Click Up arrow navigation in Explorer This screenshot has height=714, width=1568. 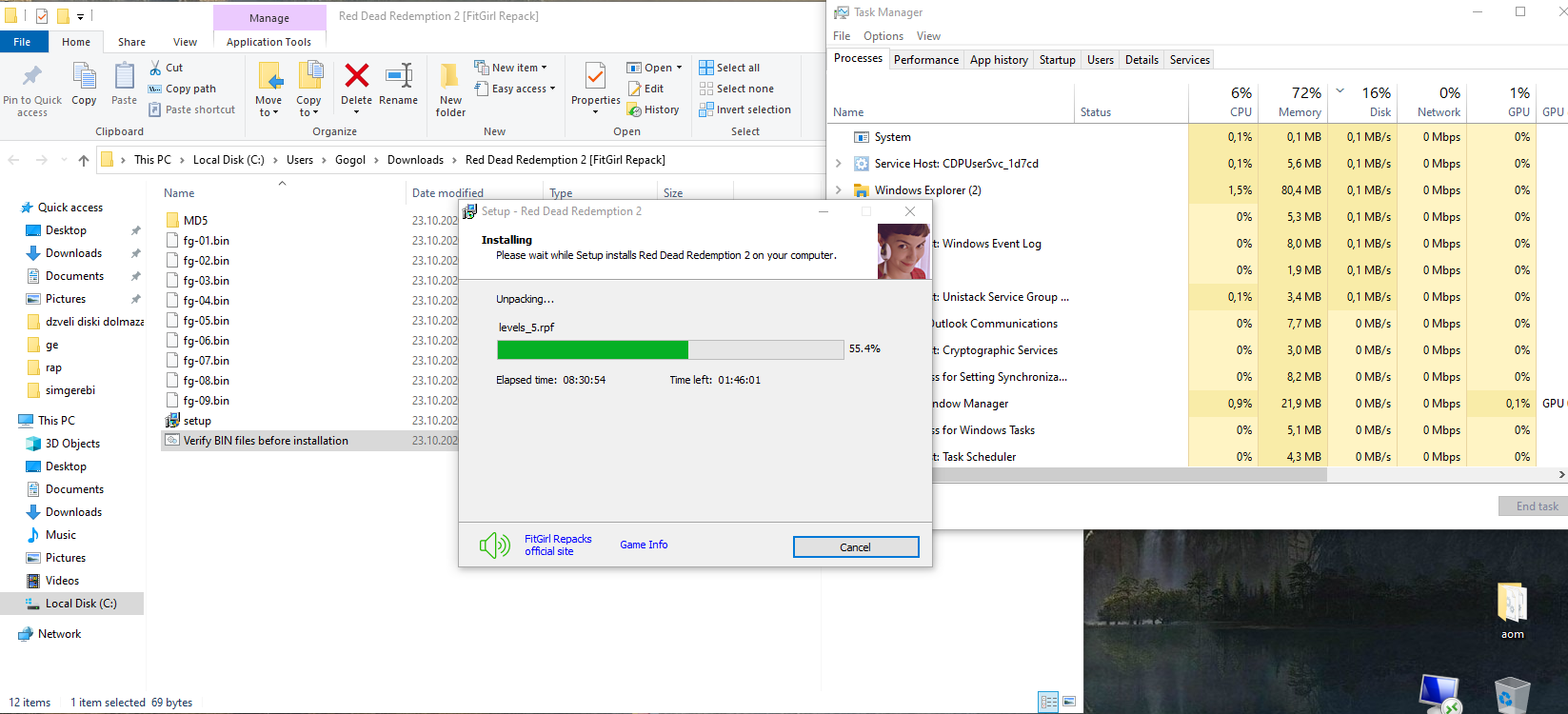point(84,160)
